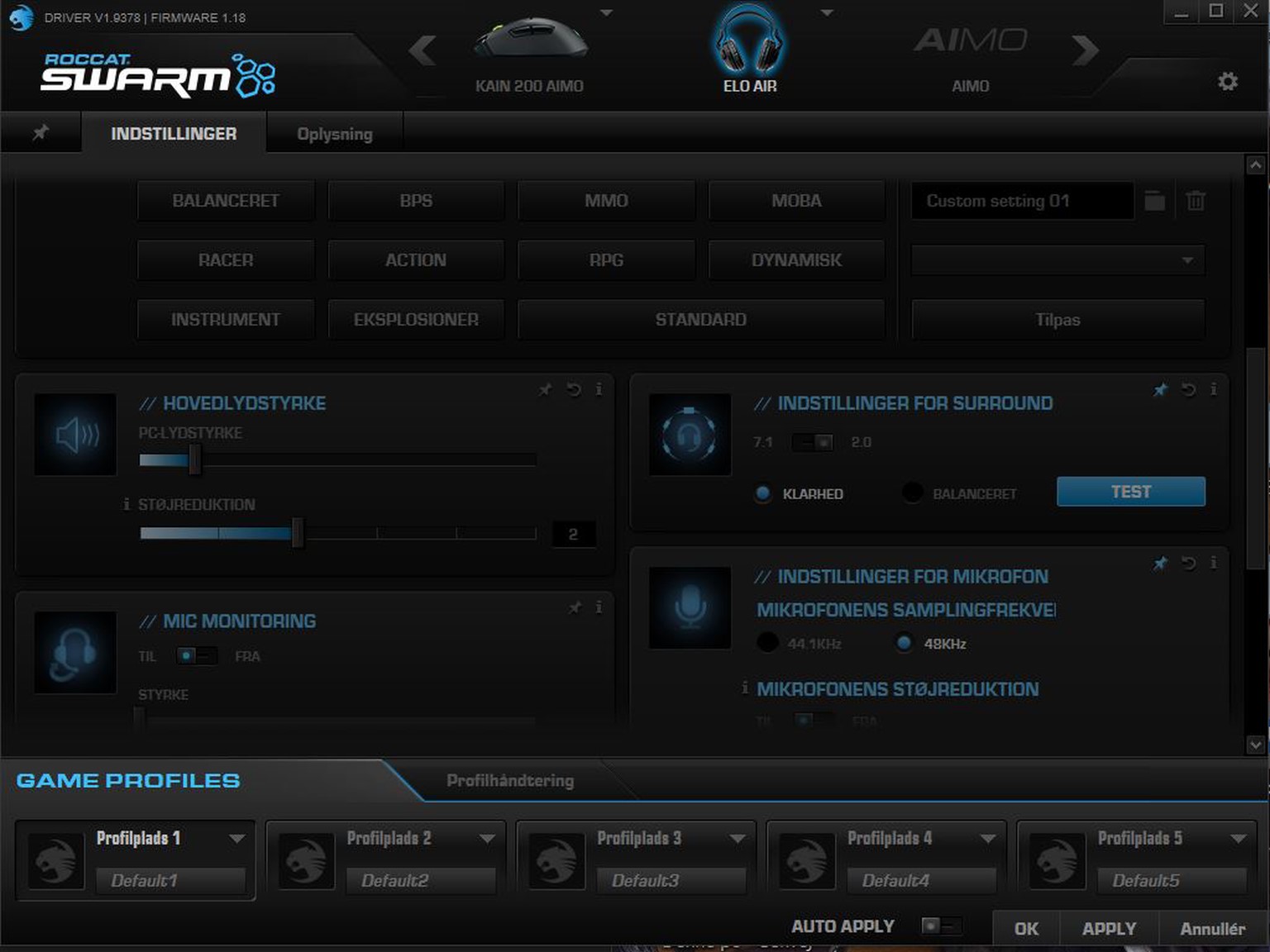The height and width of the screenshot is (952, 1270).
Task: Select the Balanceret surround radio option
Action: click(x=912, y=493)
